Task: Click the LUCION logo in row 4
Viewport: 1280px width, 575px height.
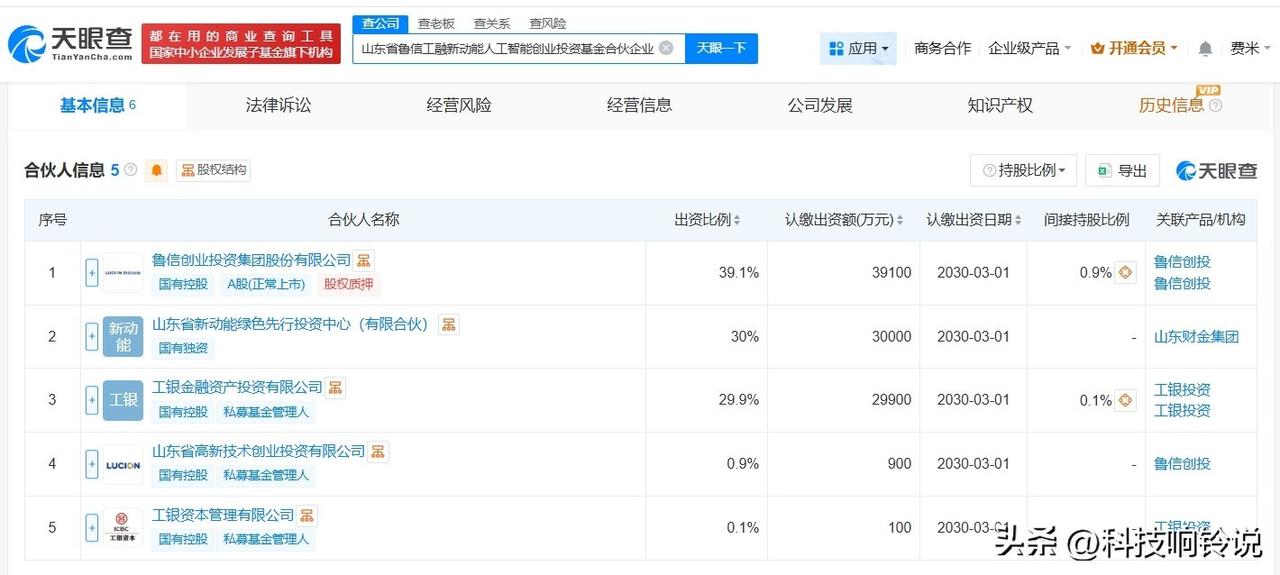Action: 123,464
